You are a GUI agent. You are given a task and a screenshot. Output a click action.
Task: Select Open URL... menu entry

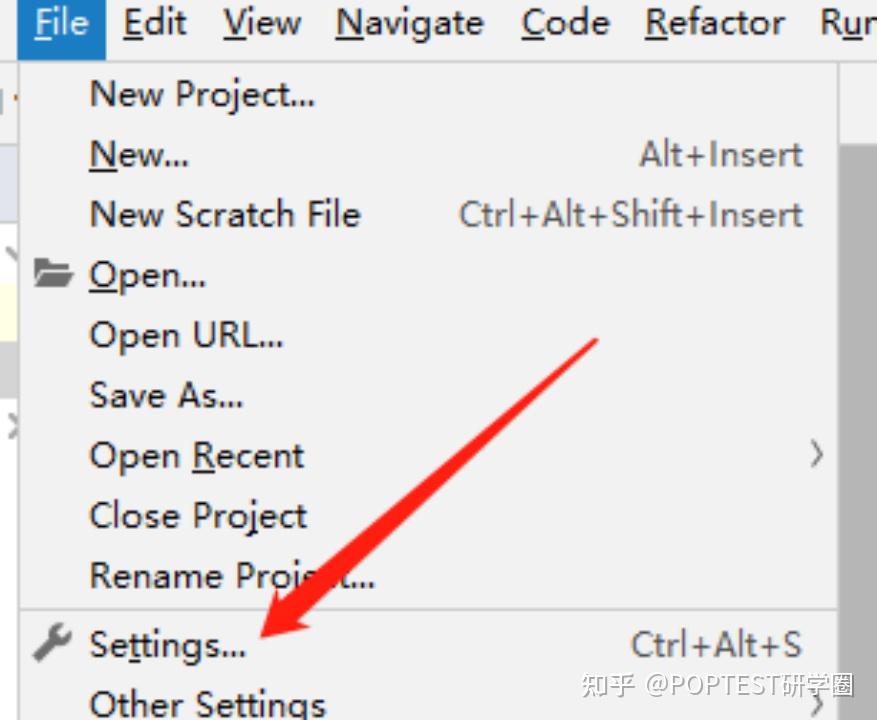(187, 336)
